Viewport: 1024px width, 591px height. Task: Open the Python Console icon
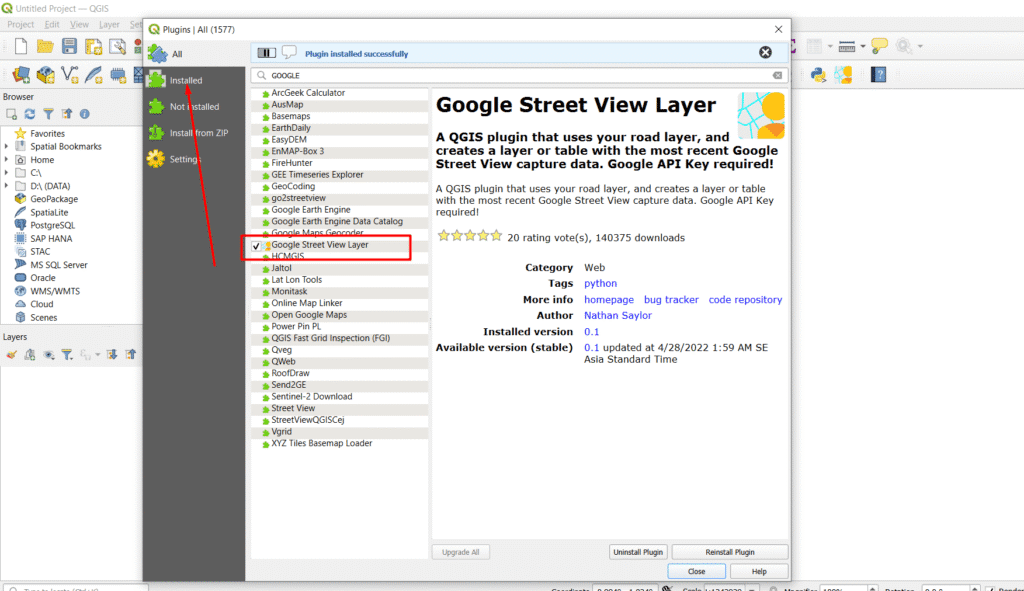click(x=818, y=75)
